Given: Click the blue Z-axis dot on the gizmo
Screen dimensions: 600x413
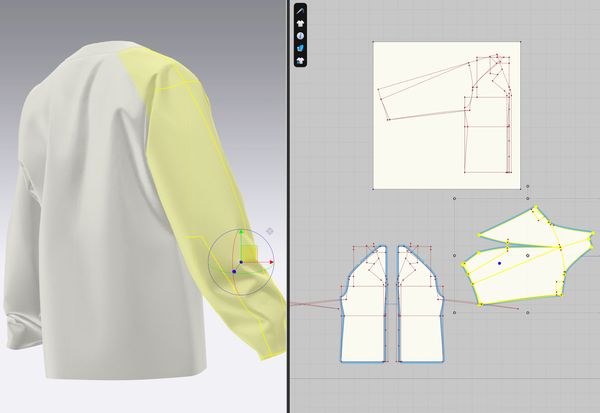Looking at the screenshot, I should click(234, 271).
